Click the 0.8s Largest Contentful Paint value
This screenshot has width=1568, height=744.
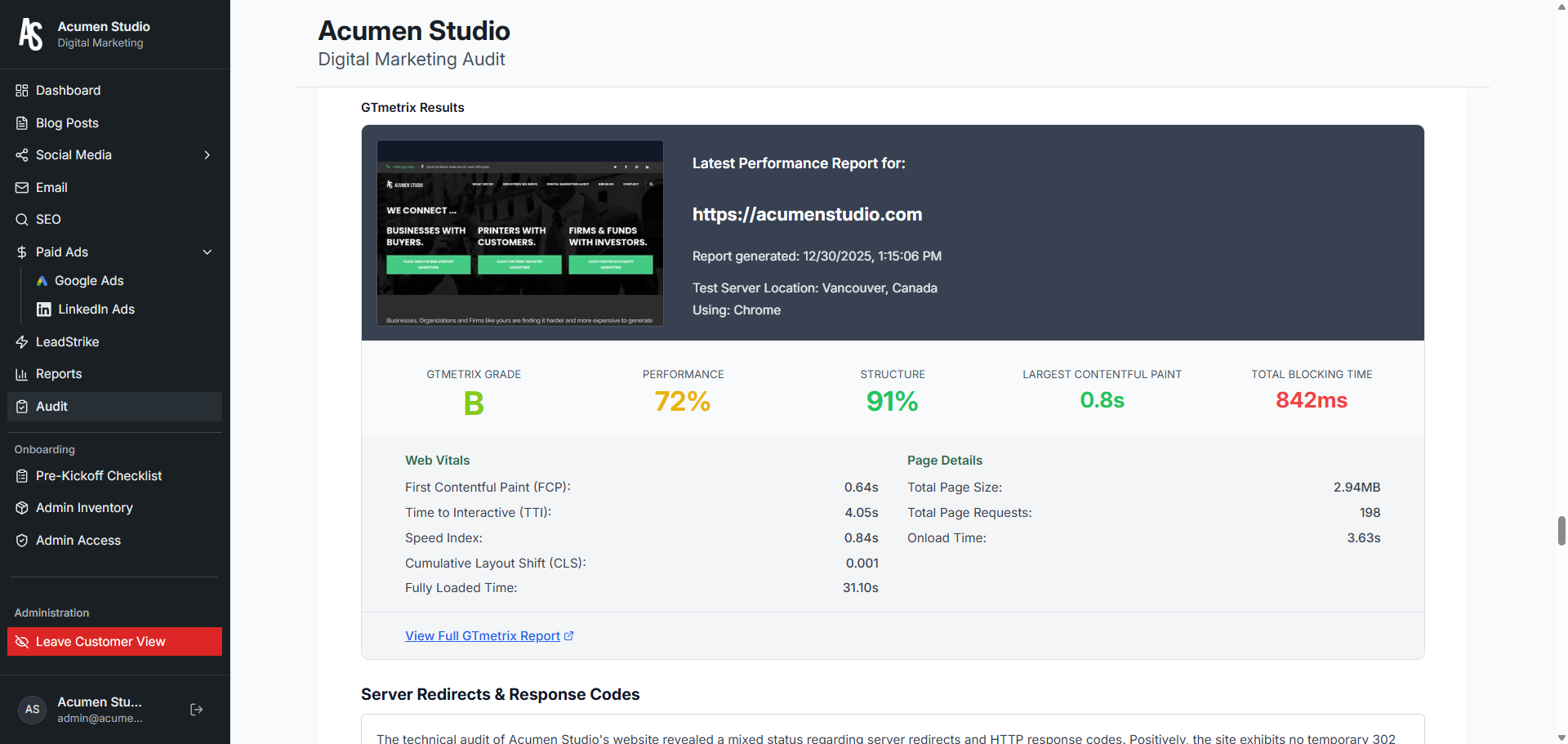[x=1102, y=400]
